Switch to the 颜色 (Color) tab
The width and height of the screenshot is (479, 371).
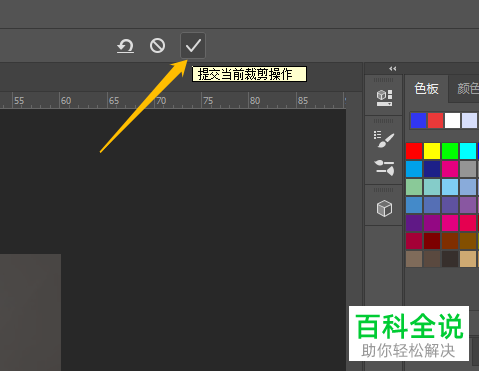point(468,89)
